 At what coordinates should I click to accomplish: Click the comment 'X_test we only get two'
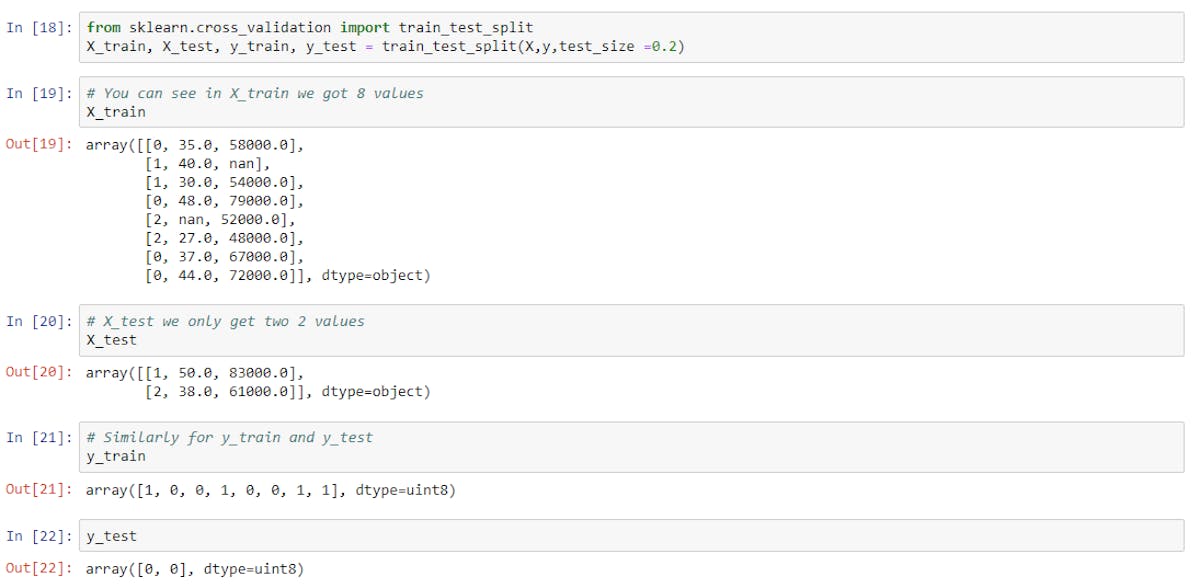226,321
